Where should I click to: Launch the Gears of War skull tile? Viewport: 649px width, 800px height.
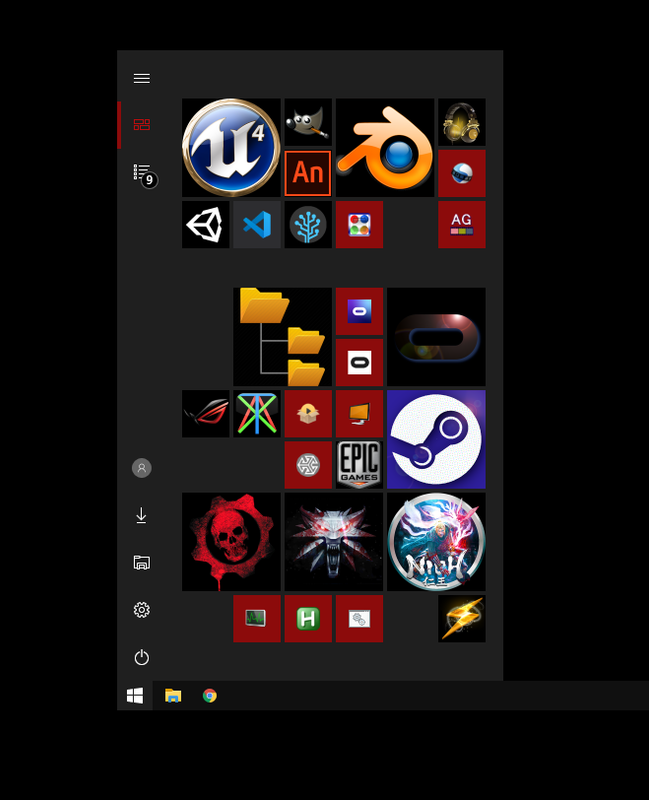coord(231,542)
